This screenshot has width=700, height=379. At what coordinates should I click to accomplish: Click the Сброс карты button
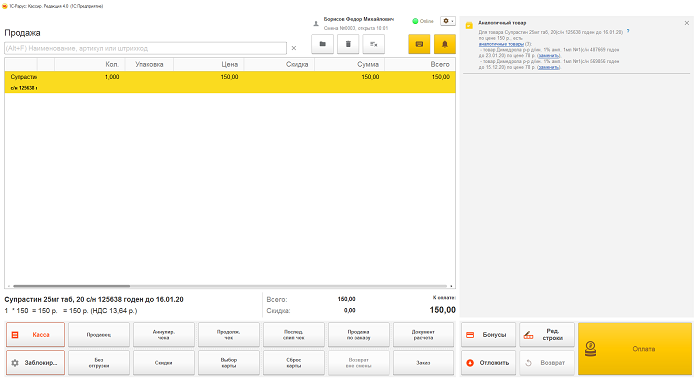coord(294,362)
